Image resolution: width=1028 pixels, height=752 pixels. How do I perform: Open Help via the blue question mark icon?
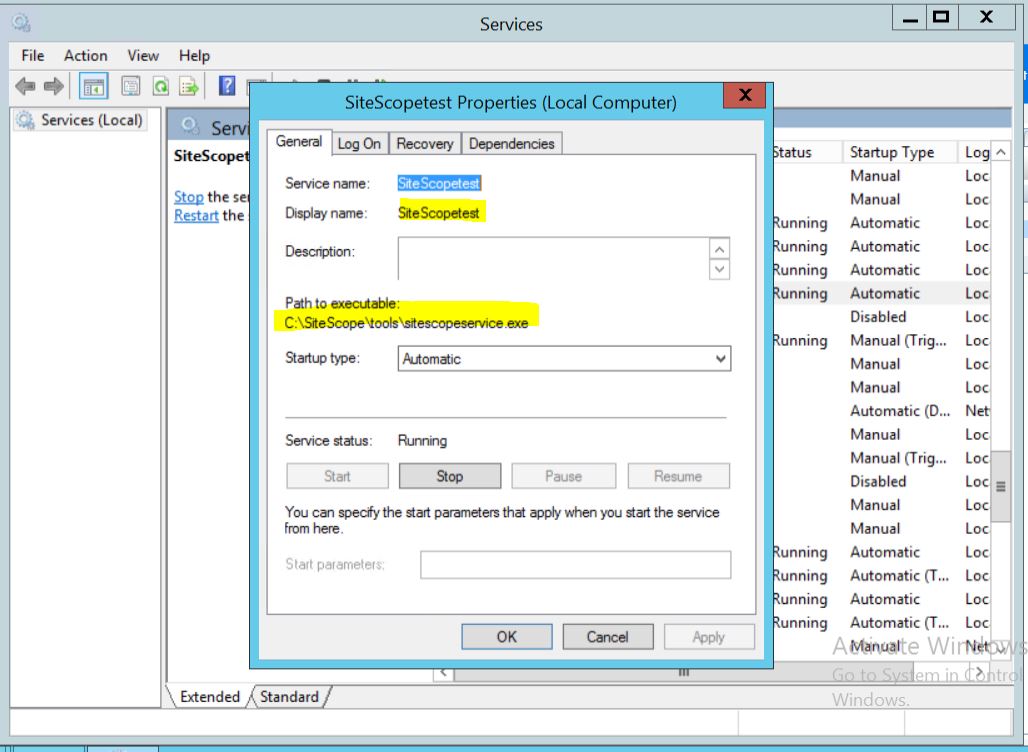[x=227, y=86]
